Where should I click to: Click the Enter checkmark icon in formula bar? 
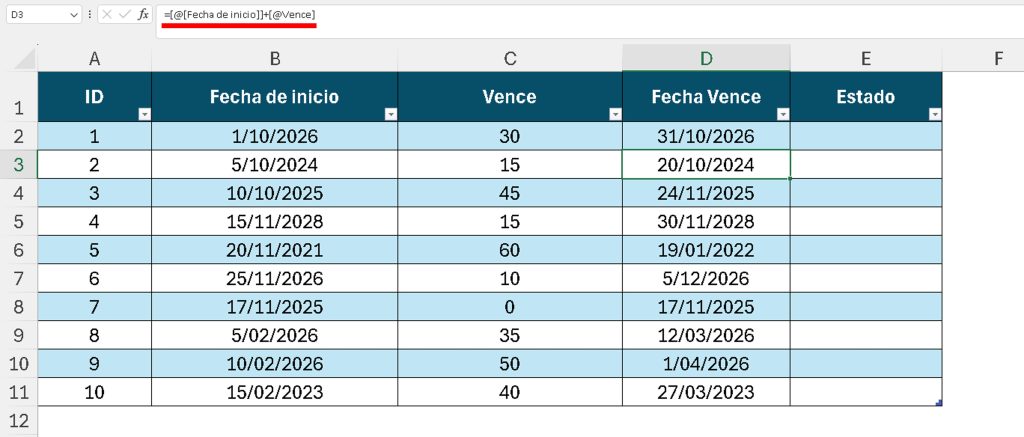(x=124, y=15)
